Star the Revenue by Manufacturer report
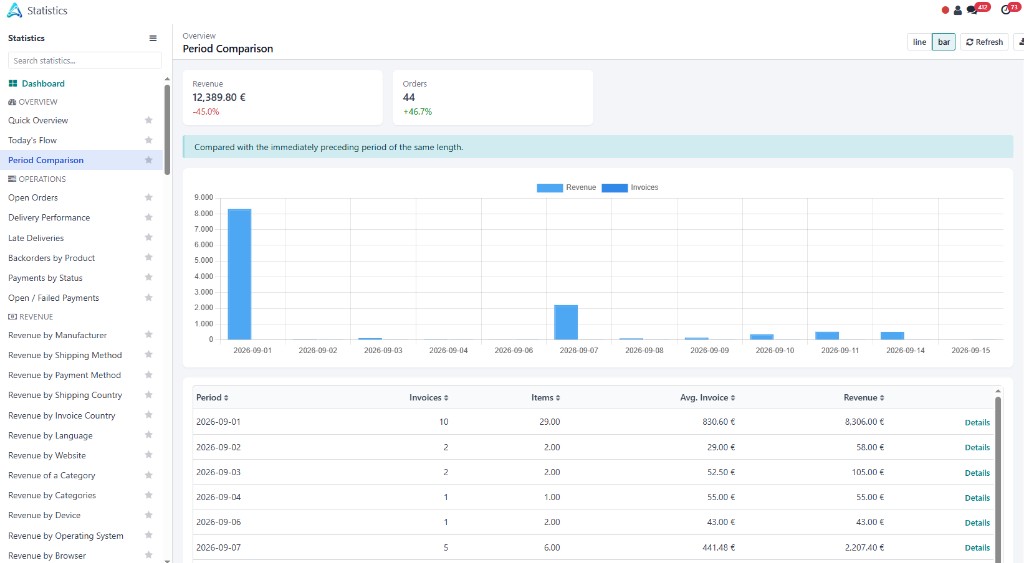Screen dimensions: 1024x563 pyautogui.click(x=148, y=335)
